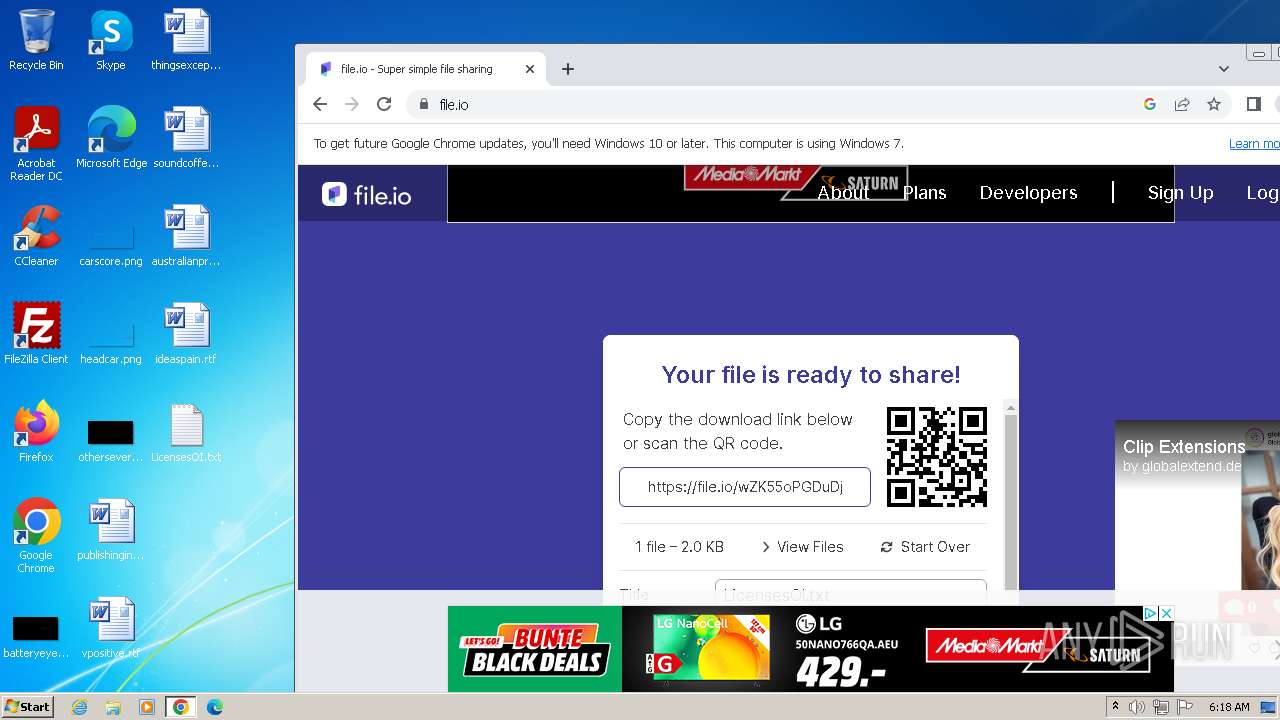Toggle Chrome side panel

tap(1254, 104)
